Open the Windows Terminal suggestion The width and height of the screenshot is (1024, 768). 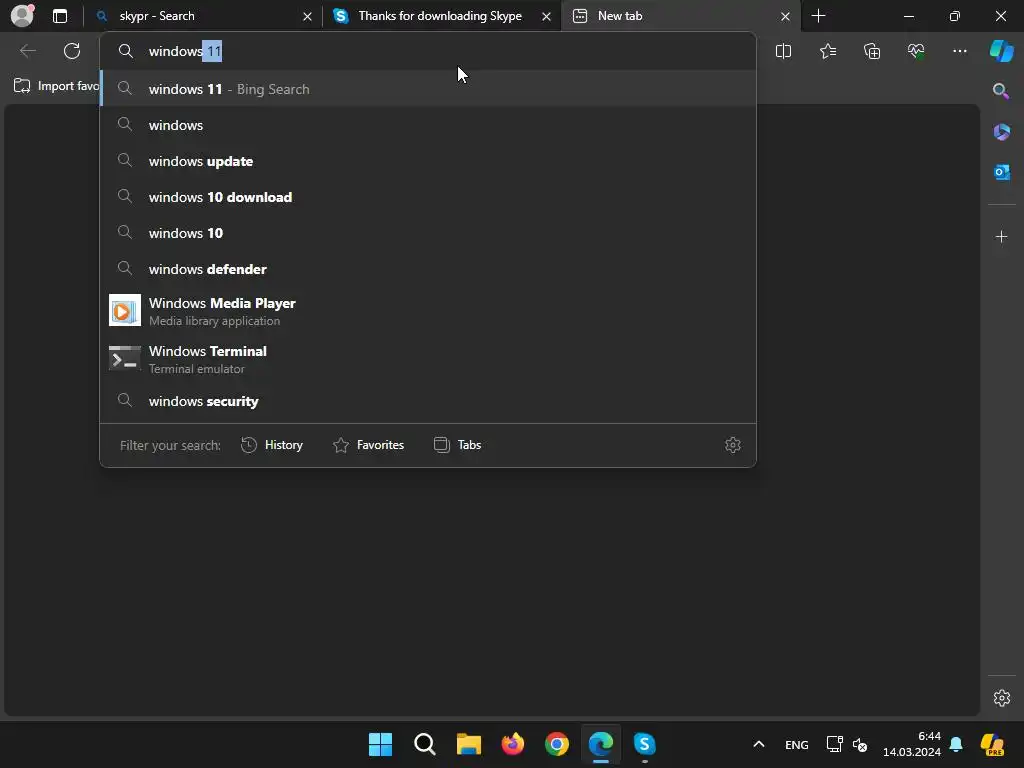pyautogui.click(x=428, y=359)
